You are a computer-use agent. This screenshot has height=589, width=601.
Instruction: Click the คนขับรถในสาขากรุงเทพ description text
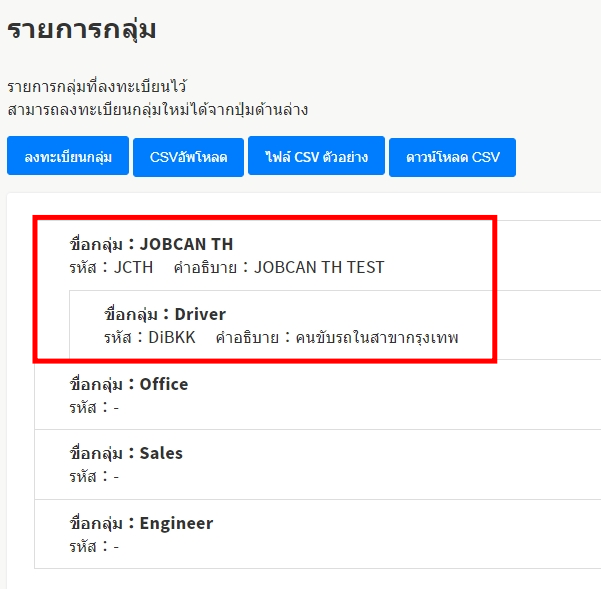coord(376,337)
